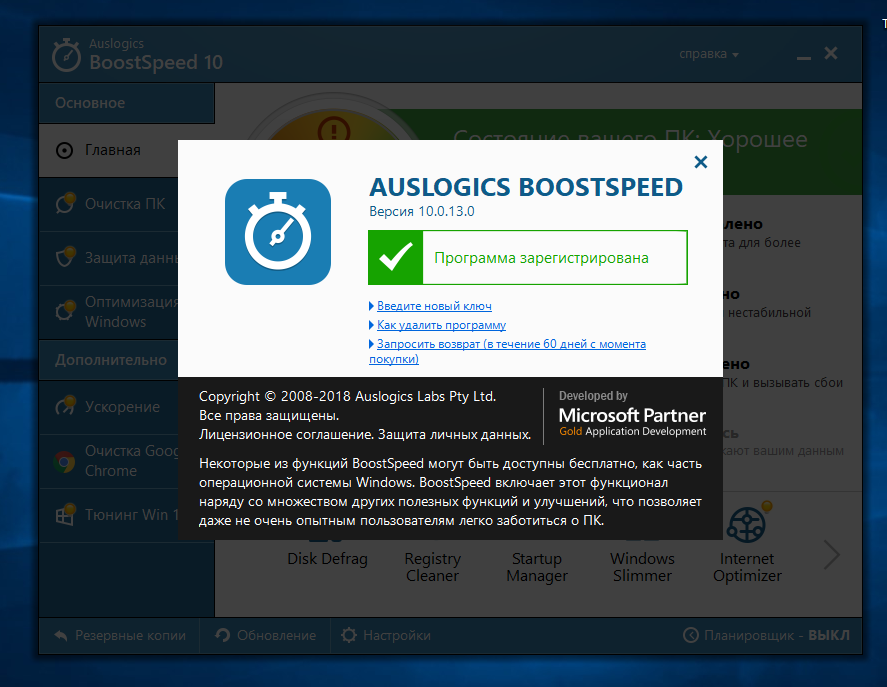Minimize the BoostSpeed window
The width and height of the screenshot is (887, 687).
804,57
